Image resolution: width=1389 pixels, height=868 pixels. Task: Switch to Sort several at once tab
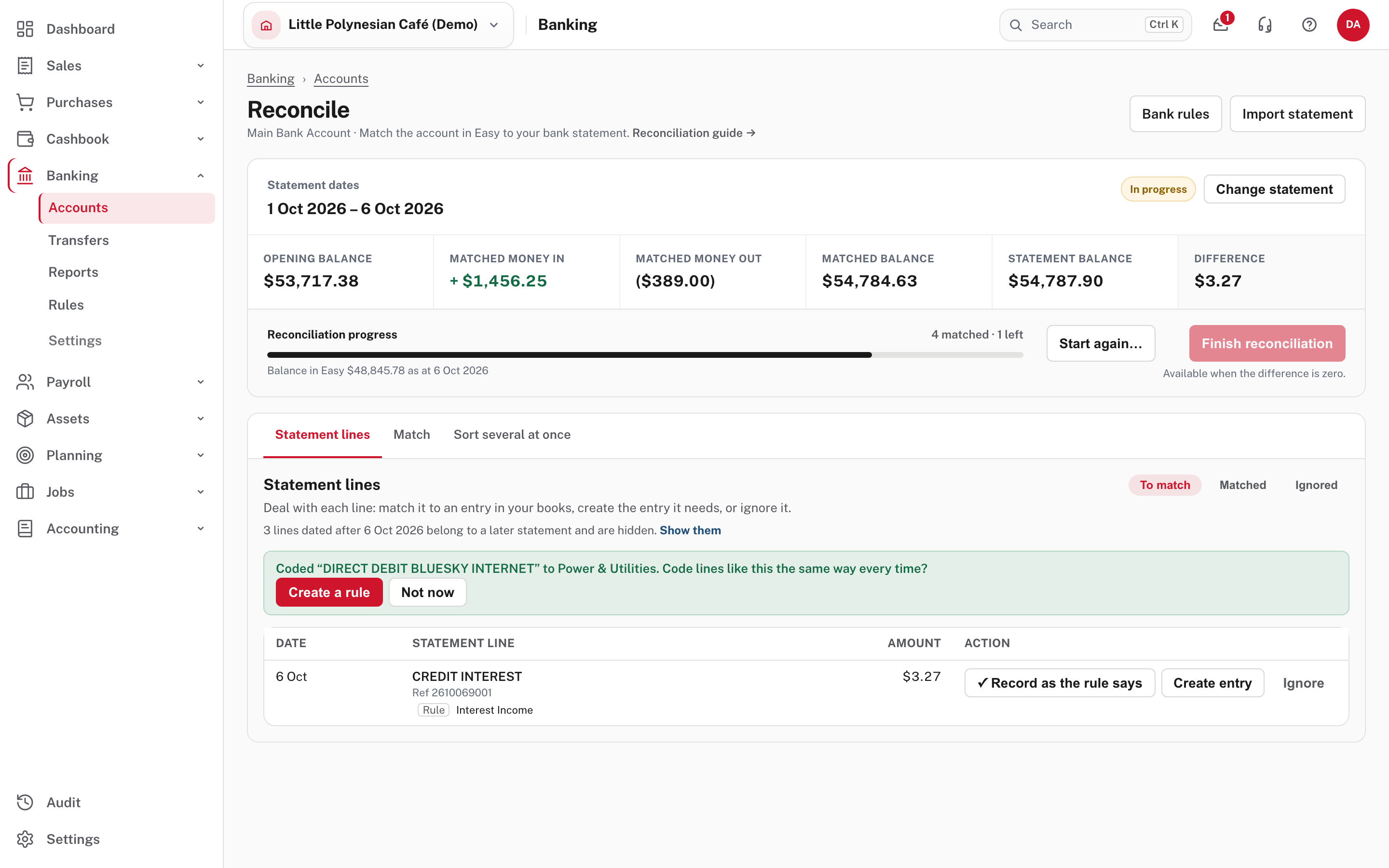[512, 434]
